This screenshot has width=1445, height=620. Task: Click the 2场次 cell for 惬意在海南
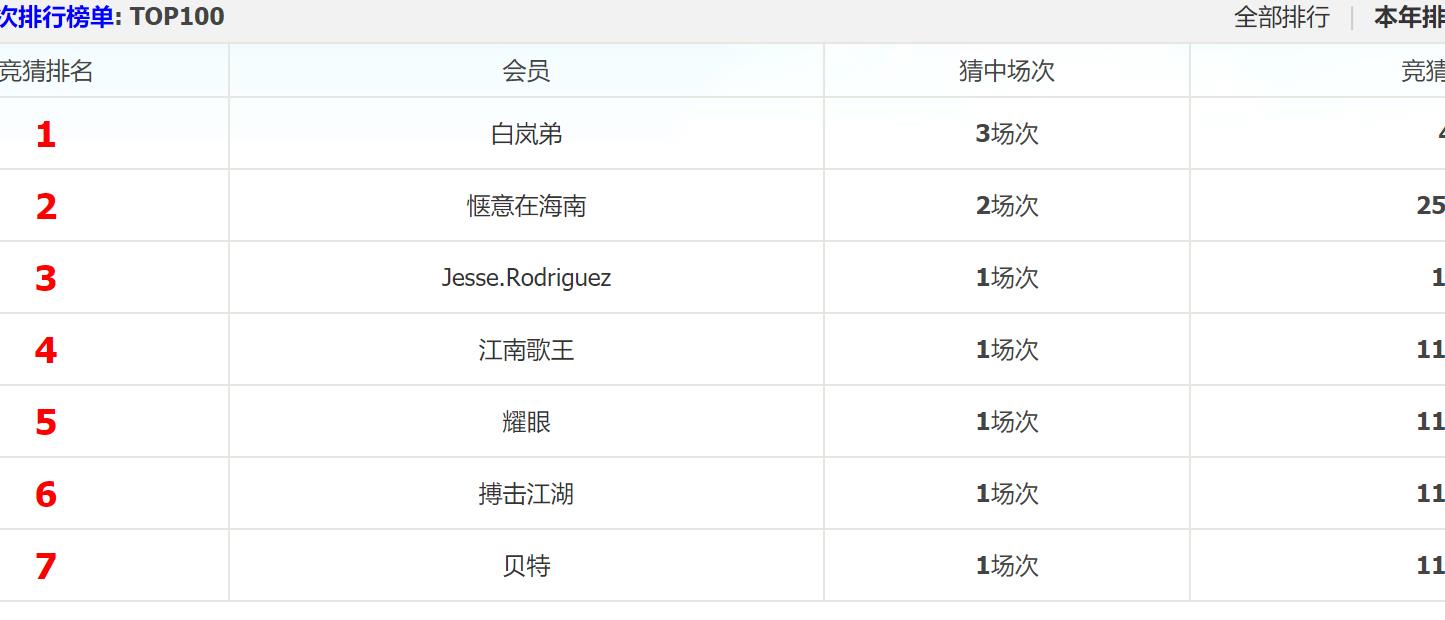[1007, 206]
